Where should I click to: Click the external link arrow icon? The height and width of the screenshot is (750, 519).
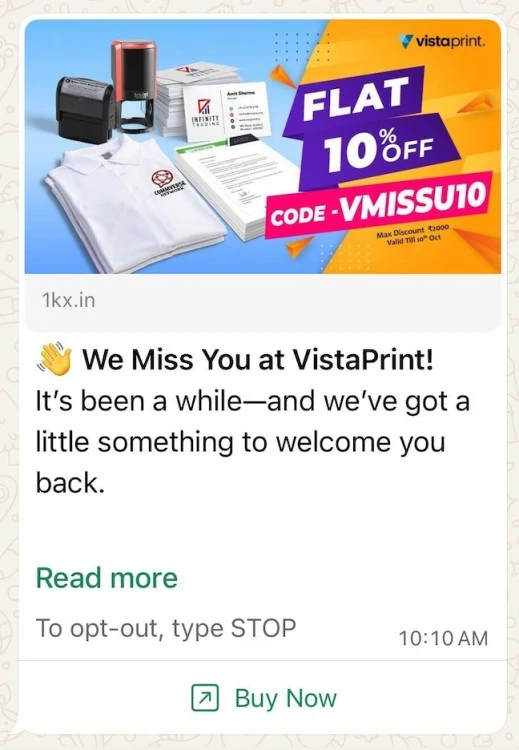pos(205,698)
